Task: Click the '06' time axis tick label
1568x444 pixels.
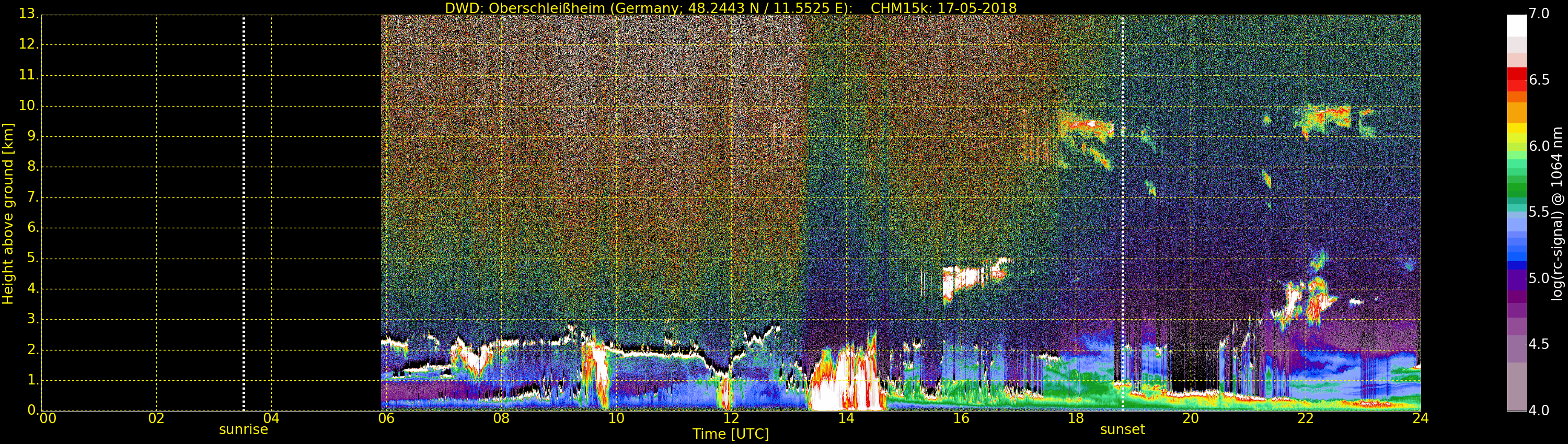Action: pyautogui.click(x=387, y=418)
